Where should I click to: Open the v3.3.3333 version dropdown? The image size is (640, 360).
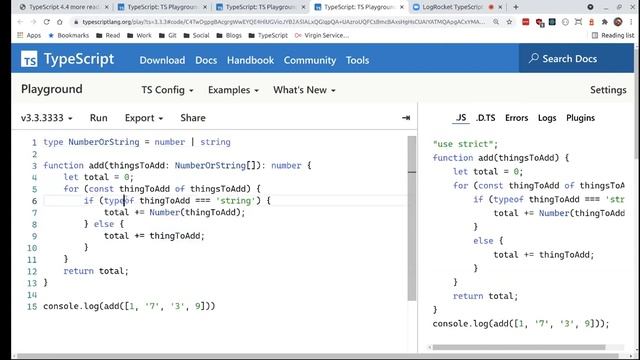click(x=47, y=118)
